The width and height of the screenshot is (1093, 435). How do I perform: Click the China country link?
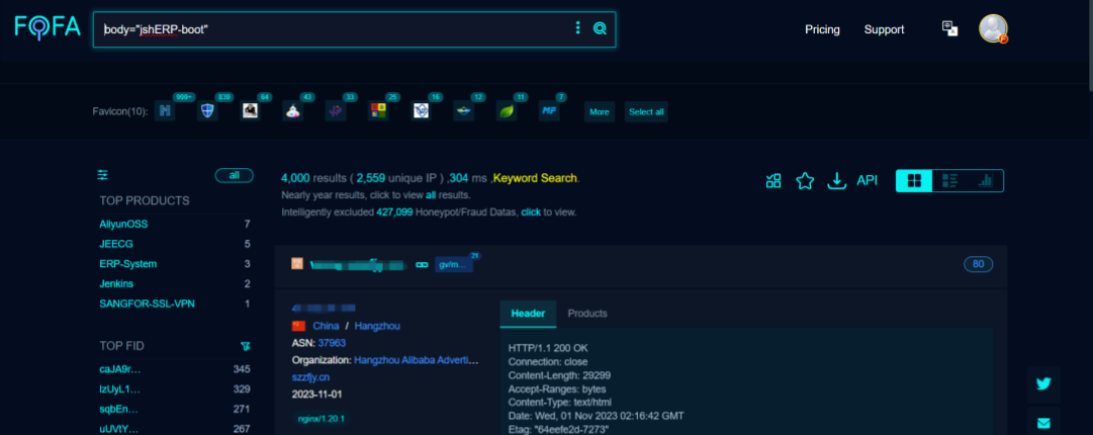pos(326,326)
